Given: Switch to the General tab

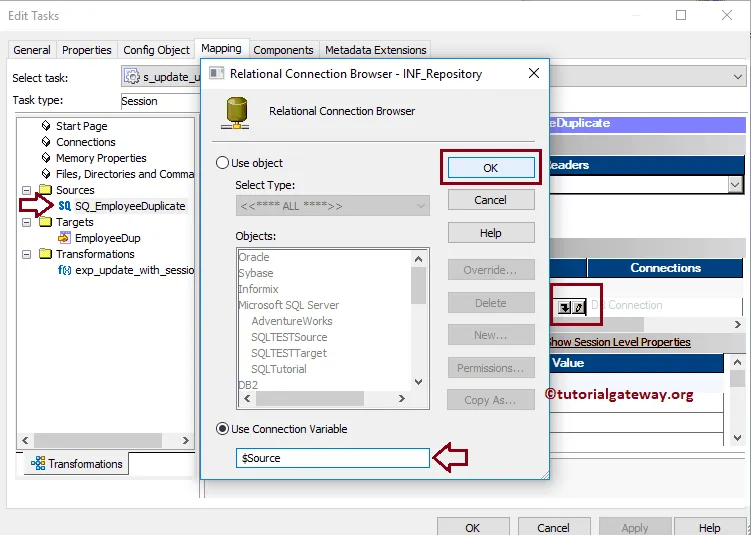Looking at the screenshot, I should pos(32,50).
